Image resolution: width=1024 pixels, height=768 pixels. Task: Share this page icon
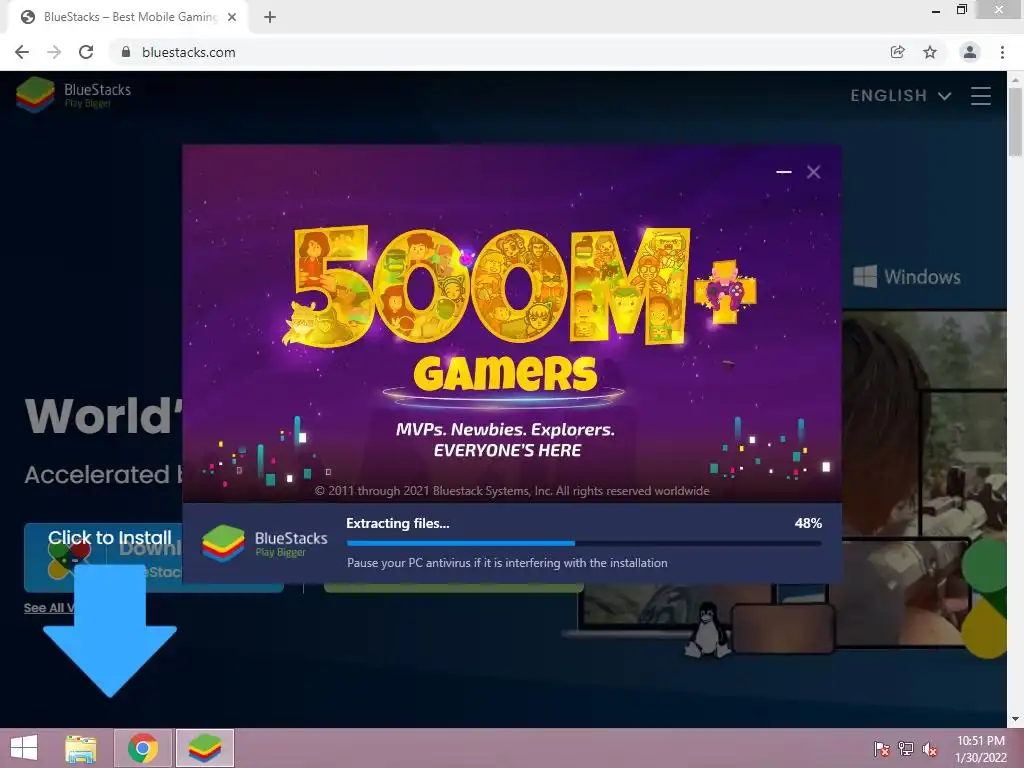coord(898,52)
